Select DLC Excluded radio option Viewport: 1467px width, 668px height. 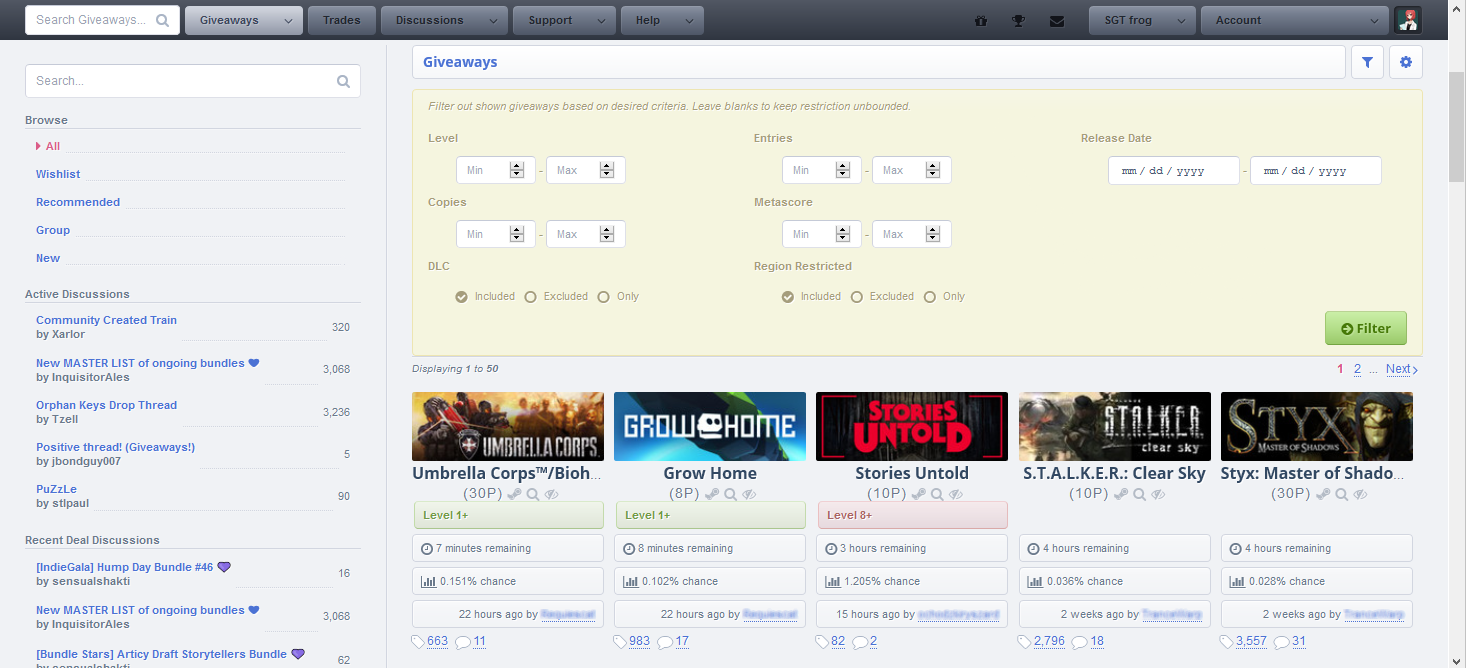[x=531, y=297]
